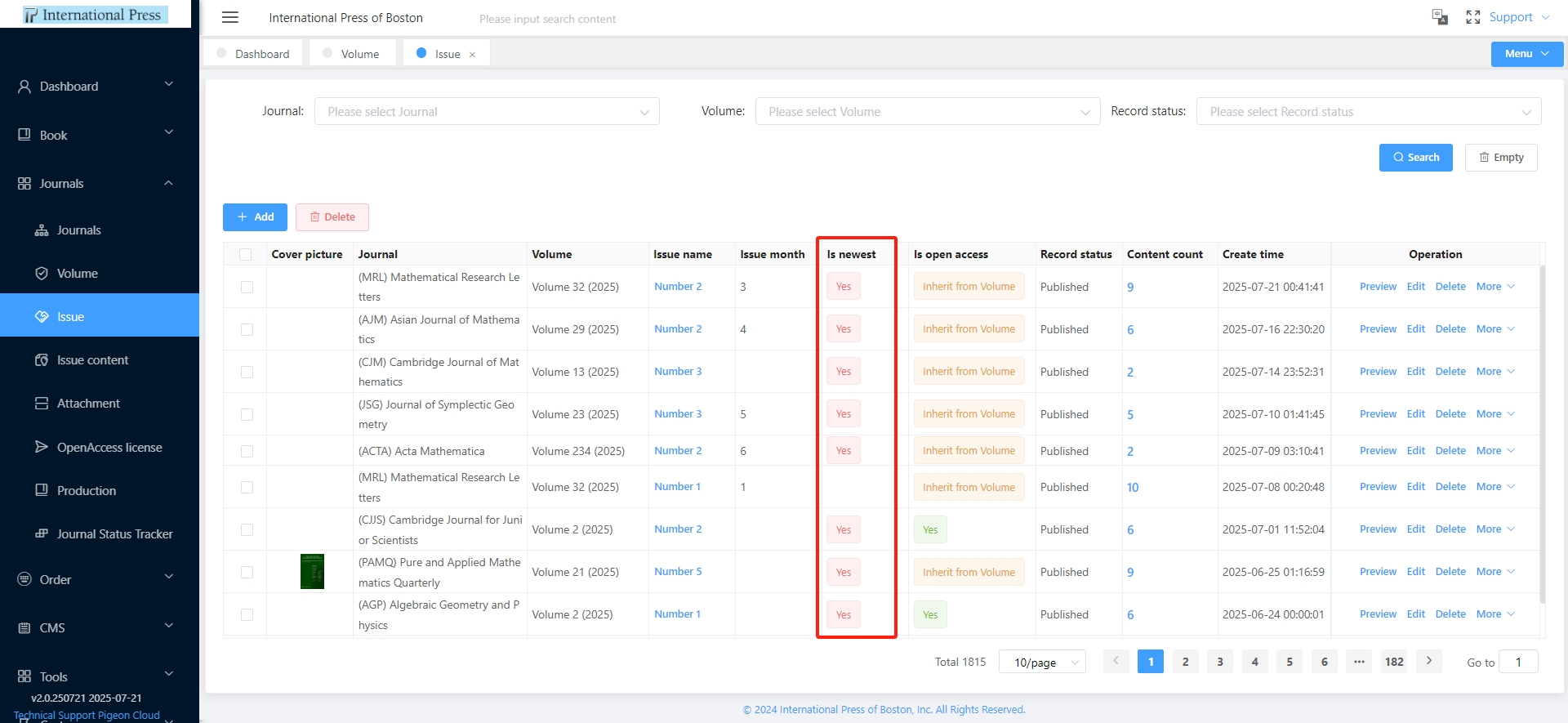This screenshot has height=723, width=1568.
Task: Open content count 10 link
Action: coord(1133,488)
